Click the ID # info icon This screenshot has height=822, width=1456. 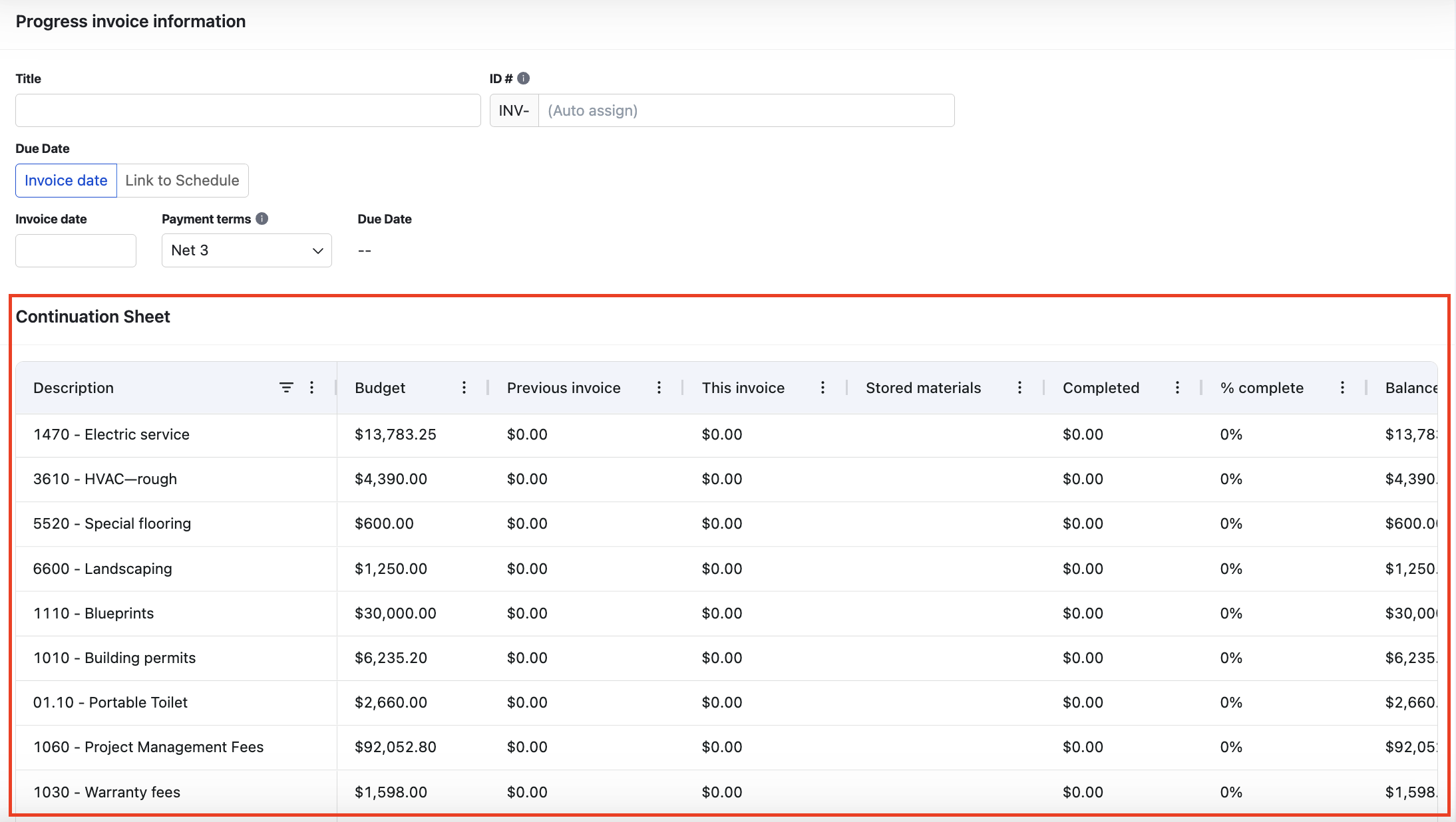(524, 78)
